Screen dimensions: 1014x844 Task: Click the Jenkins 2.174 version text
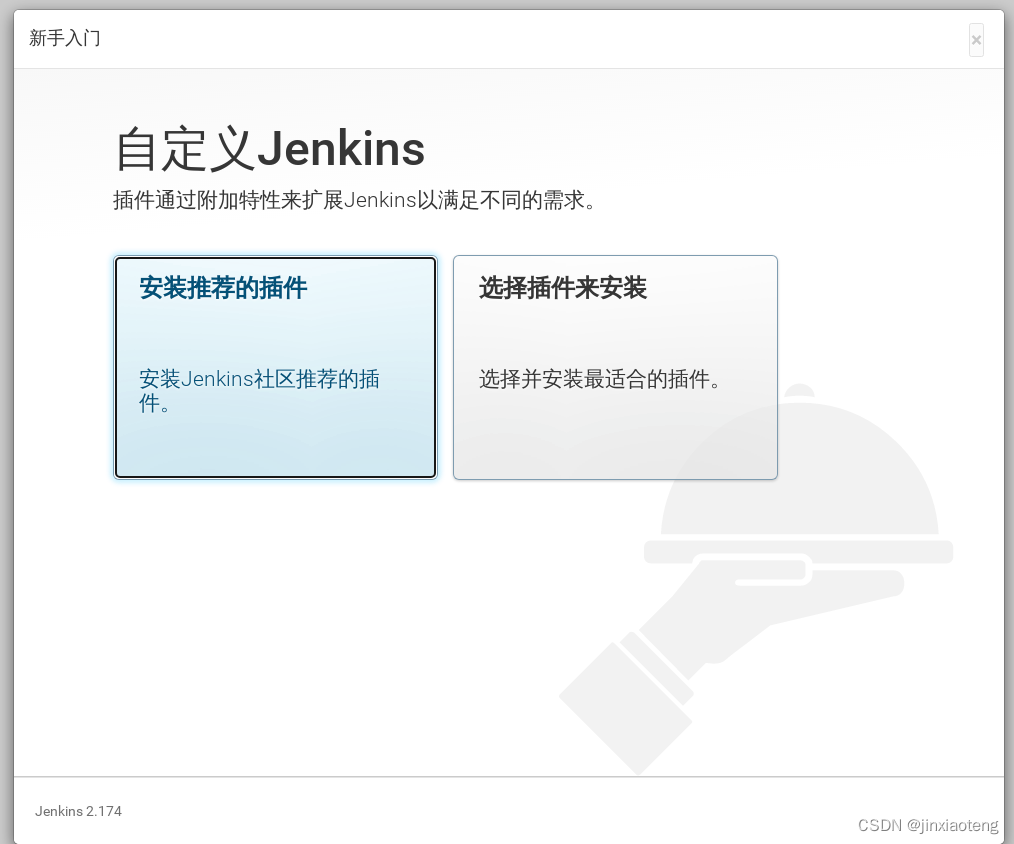coord(78,811)
